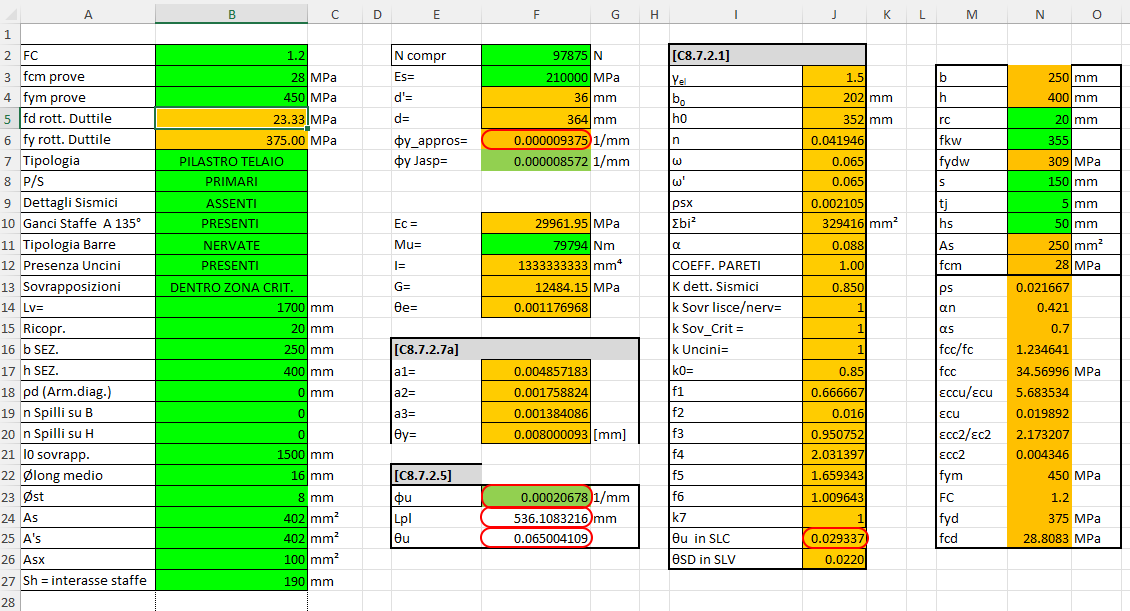Select the column N header

pos(1039,14)
